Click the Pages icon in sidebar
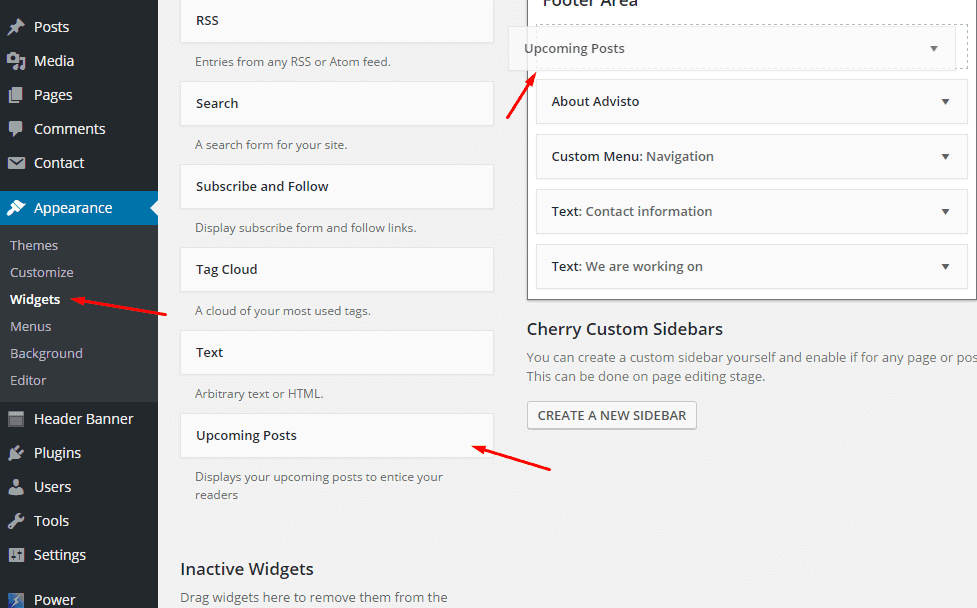 [x=16, y=95]
